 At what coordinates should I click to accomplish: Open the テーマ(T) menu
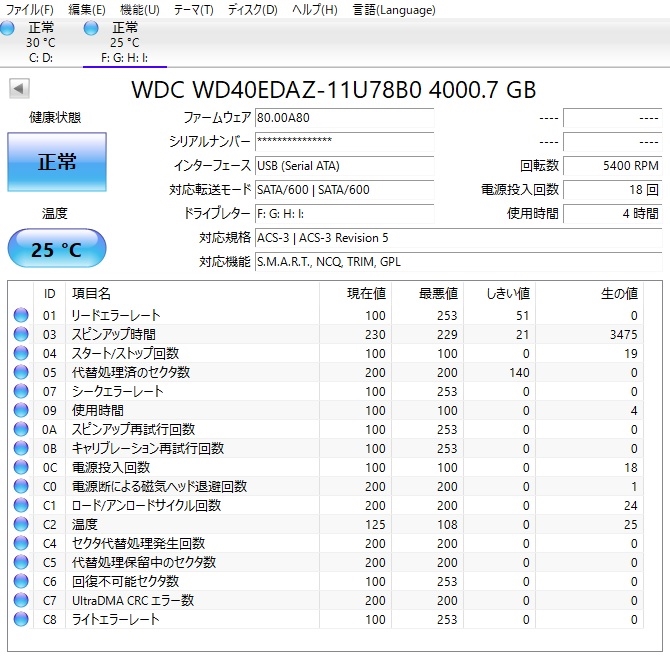pyautogui.click(x=194, y=9)
